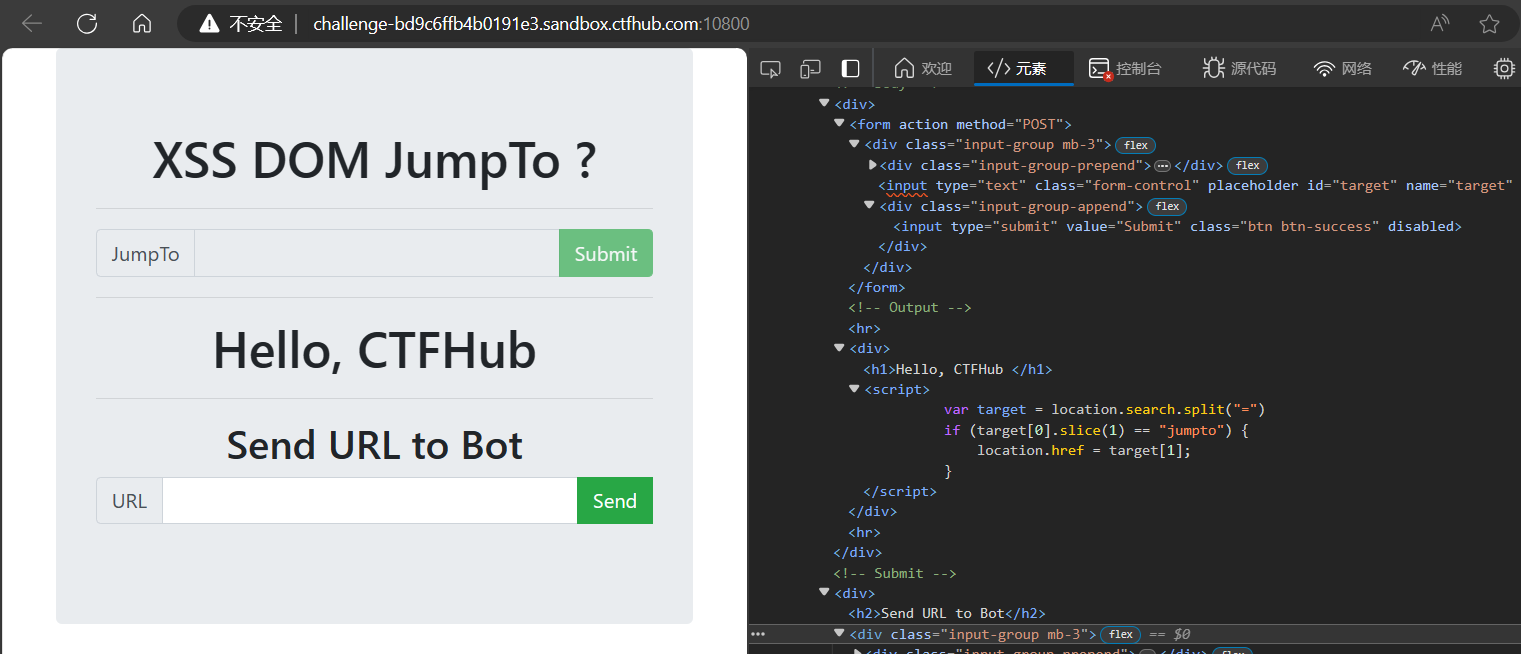
Task: Select the h1 Hello, CTFHub DOM line
Action: (x=958, y=369)
